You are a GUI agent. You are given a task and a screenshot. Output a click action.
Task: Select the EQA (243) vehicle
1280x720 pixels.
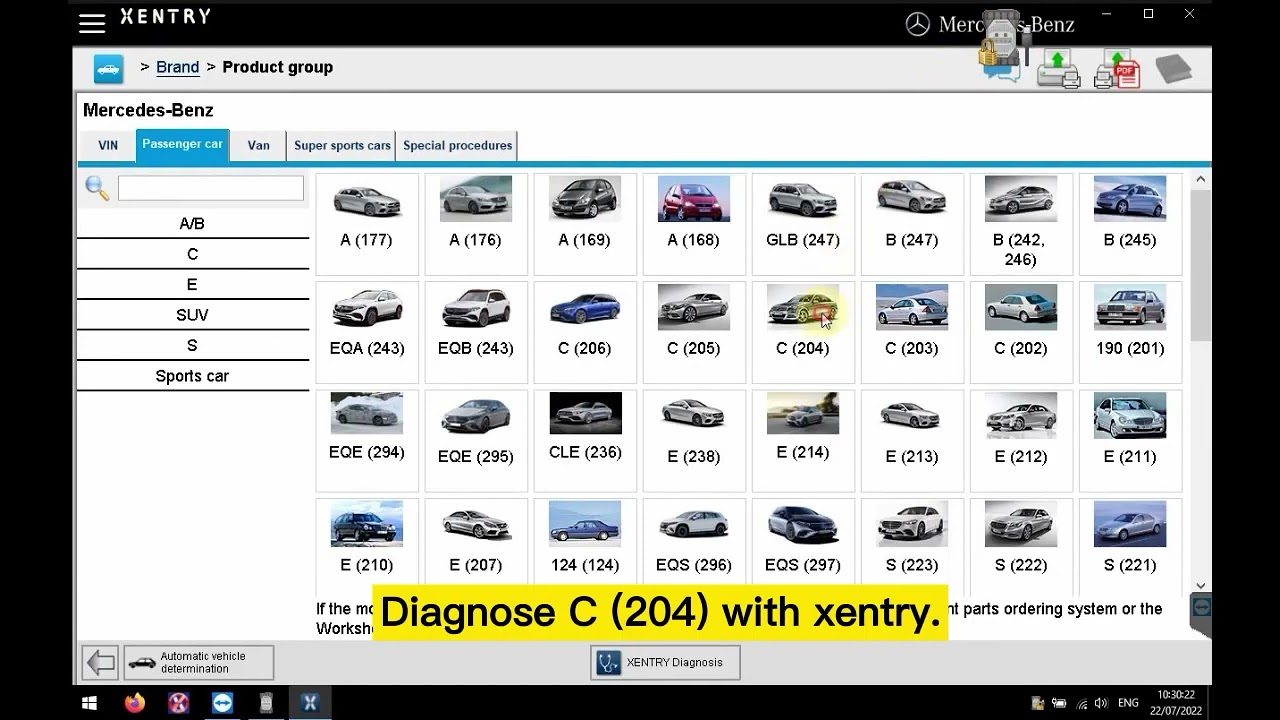[367, 332]
